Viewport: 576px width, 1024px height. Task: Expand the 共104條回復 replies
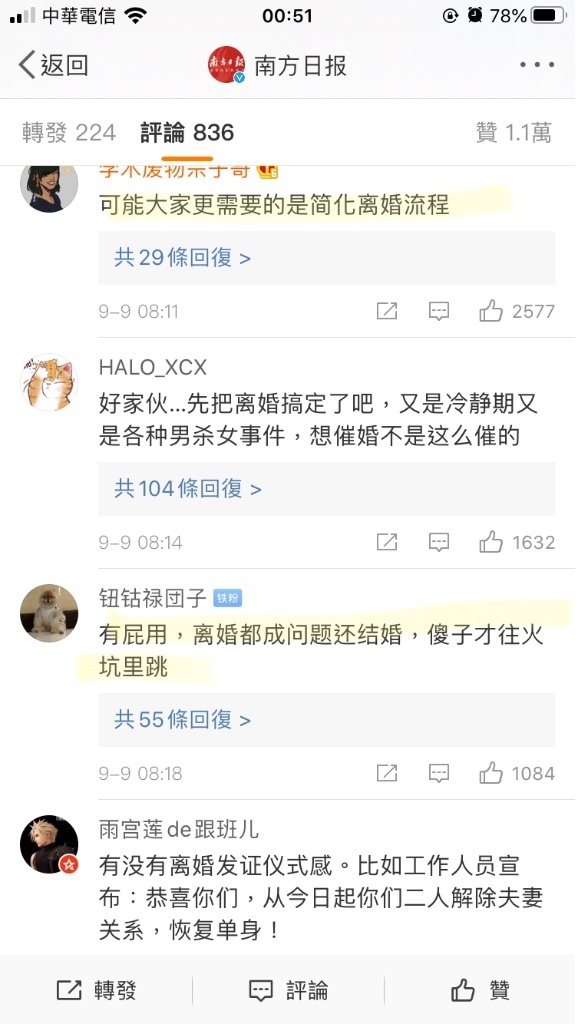[x=327, y=488]
